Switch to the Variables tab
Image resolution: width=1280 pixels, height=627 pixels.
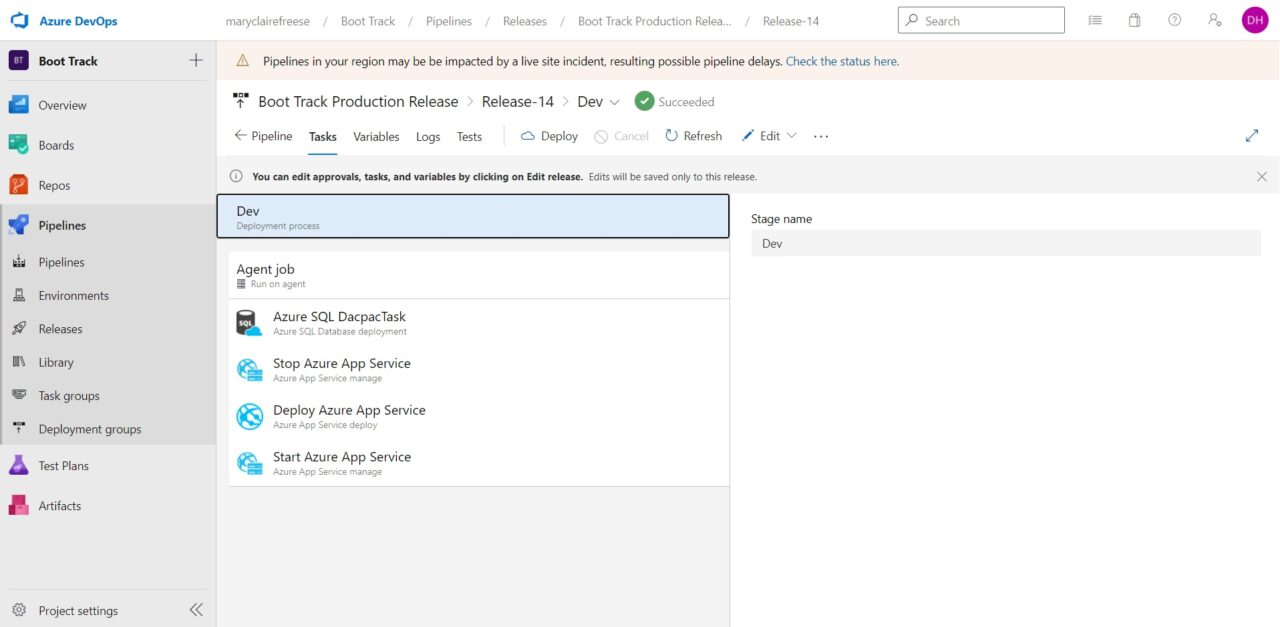[375, 136]
